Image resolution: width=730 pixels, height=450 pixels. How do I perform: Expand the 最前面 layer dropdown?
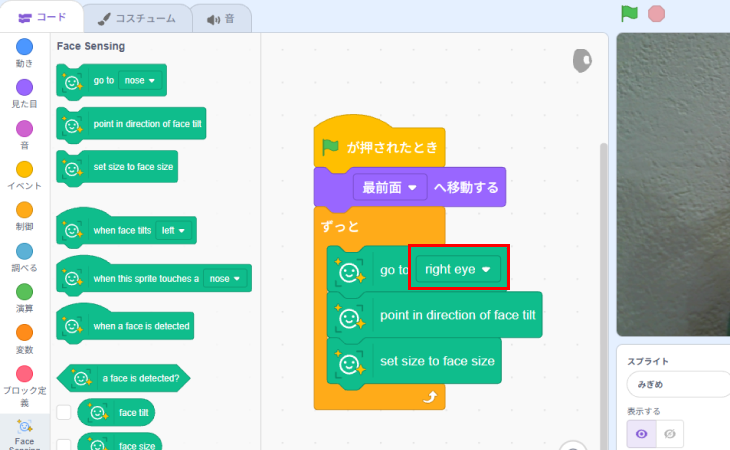(x=389, y=187)
